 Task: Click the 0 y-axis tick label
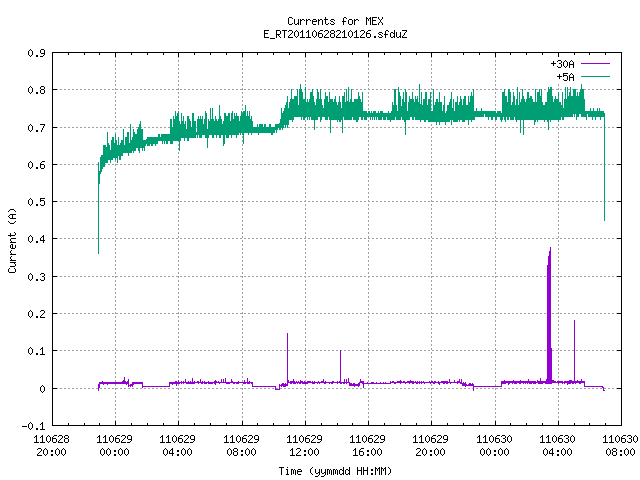click(42, 389)
